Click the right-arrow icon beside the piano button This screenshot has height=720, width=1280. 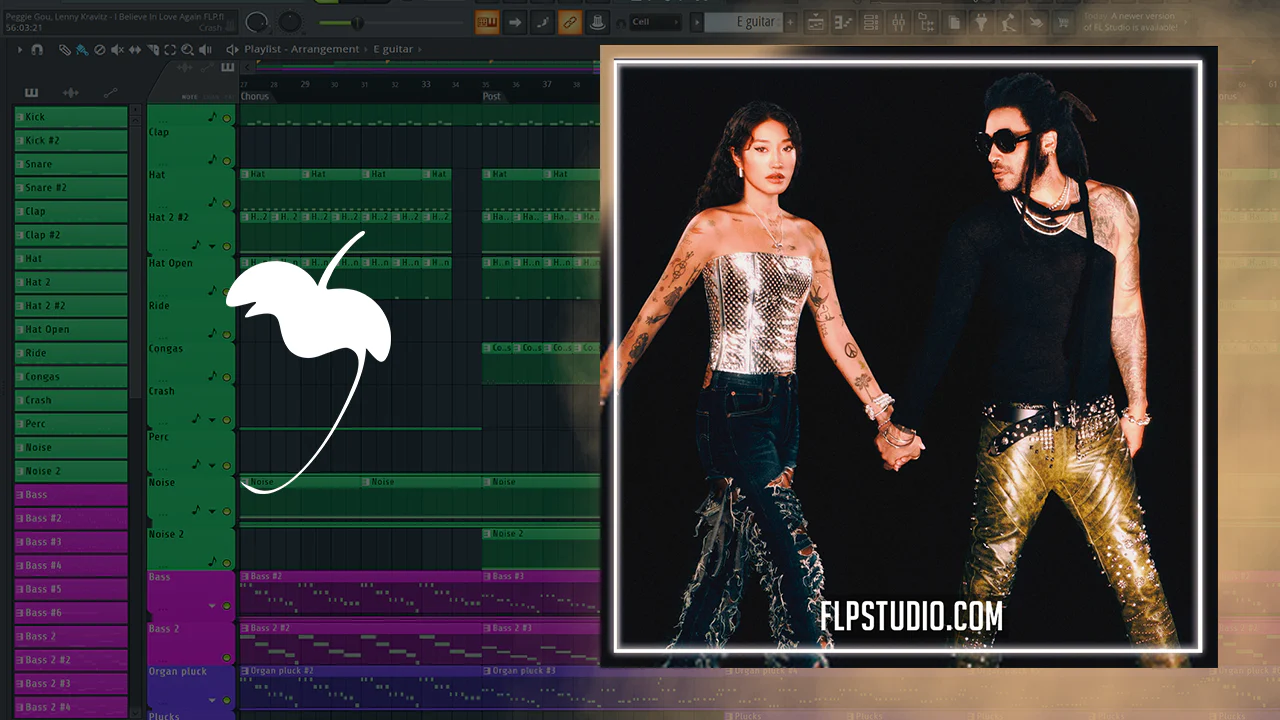(x=515, y=22)
